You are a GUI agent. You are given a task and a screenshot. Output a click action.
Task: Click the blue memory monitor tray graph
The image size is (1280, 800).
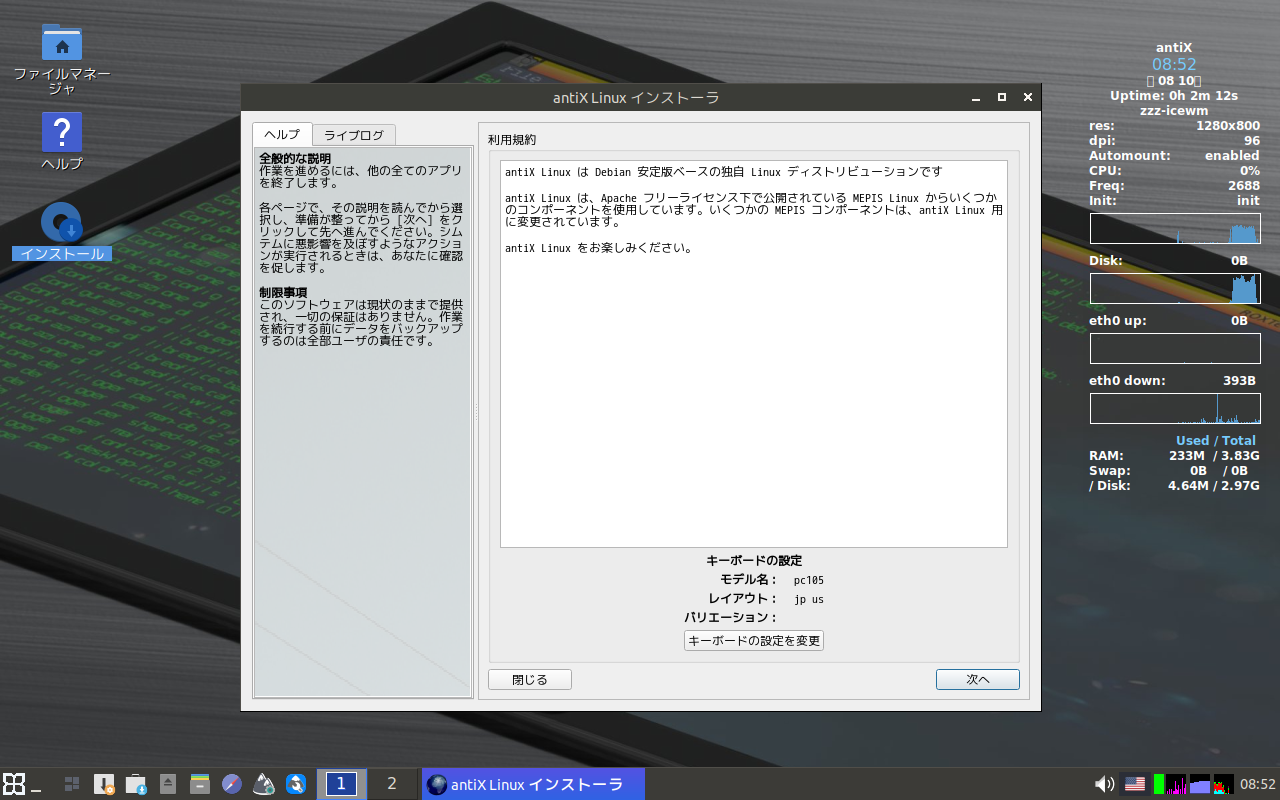point(1200,784)
